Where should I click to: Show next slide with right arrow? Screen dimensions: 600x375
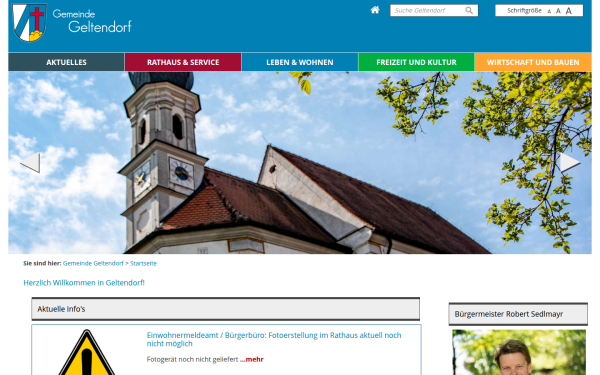click(x=570, y=162)
